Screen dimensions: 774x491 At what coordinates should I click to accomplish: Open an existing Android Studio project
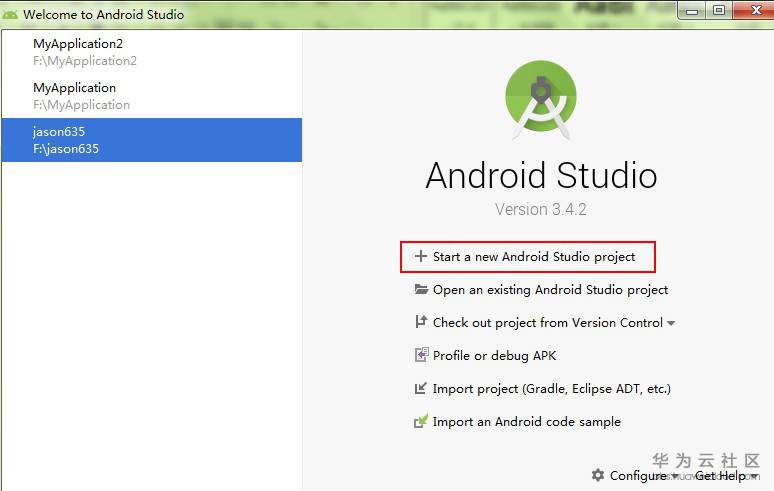pos(550,290)
